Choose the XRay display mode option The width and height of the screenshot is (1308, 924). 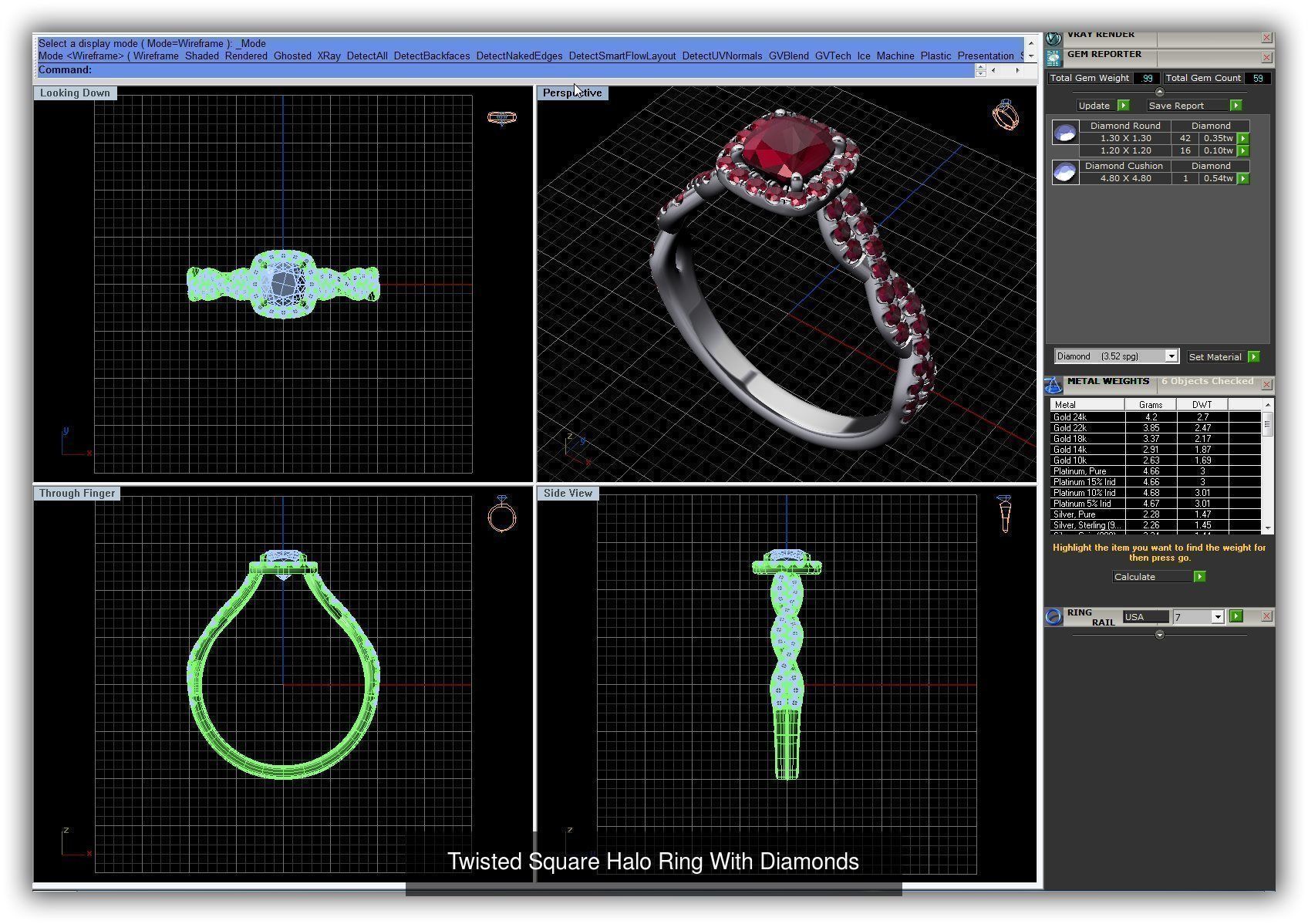329,56
